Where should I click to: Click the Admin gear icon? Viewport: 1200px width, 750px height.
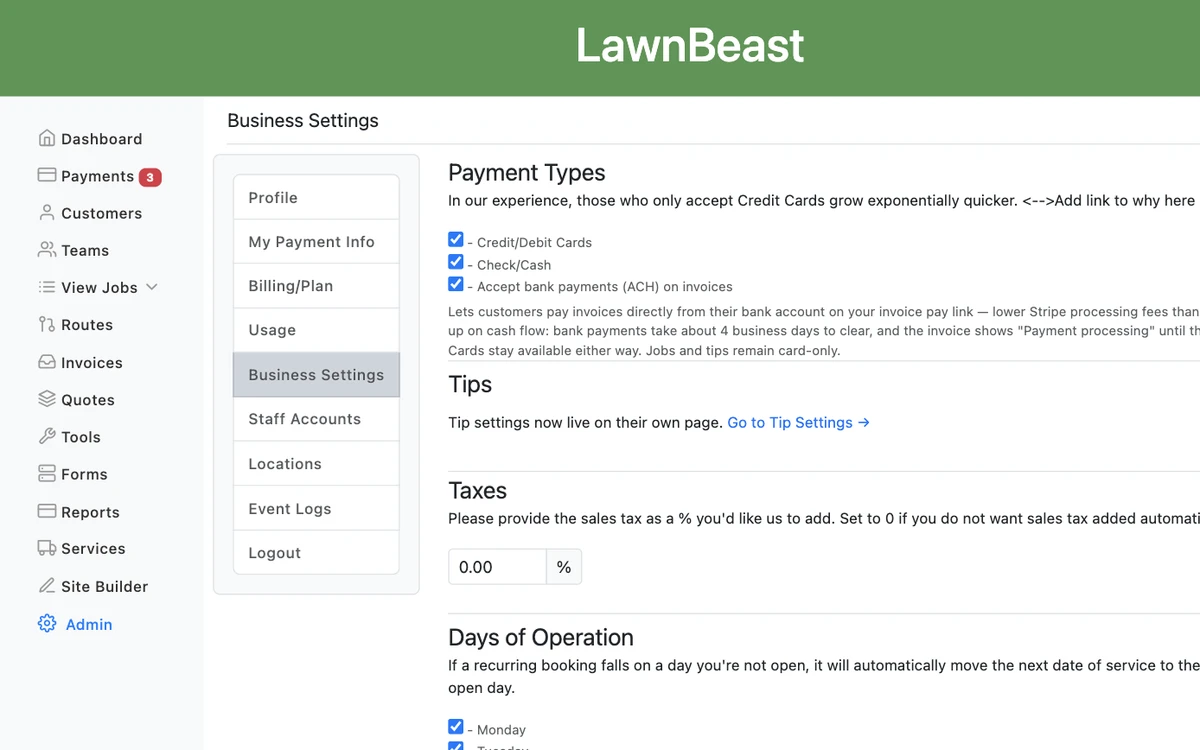point(46,623)
